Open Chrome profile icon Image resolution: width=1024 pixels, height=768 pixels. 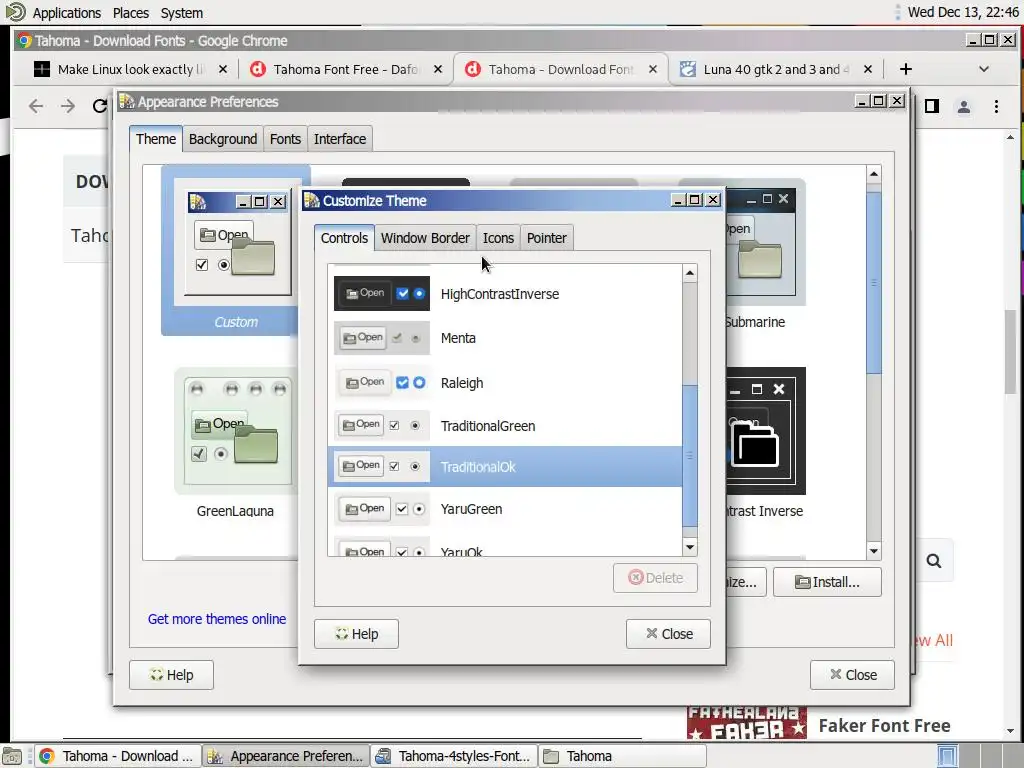[963, 106]
